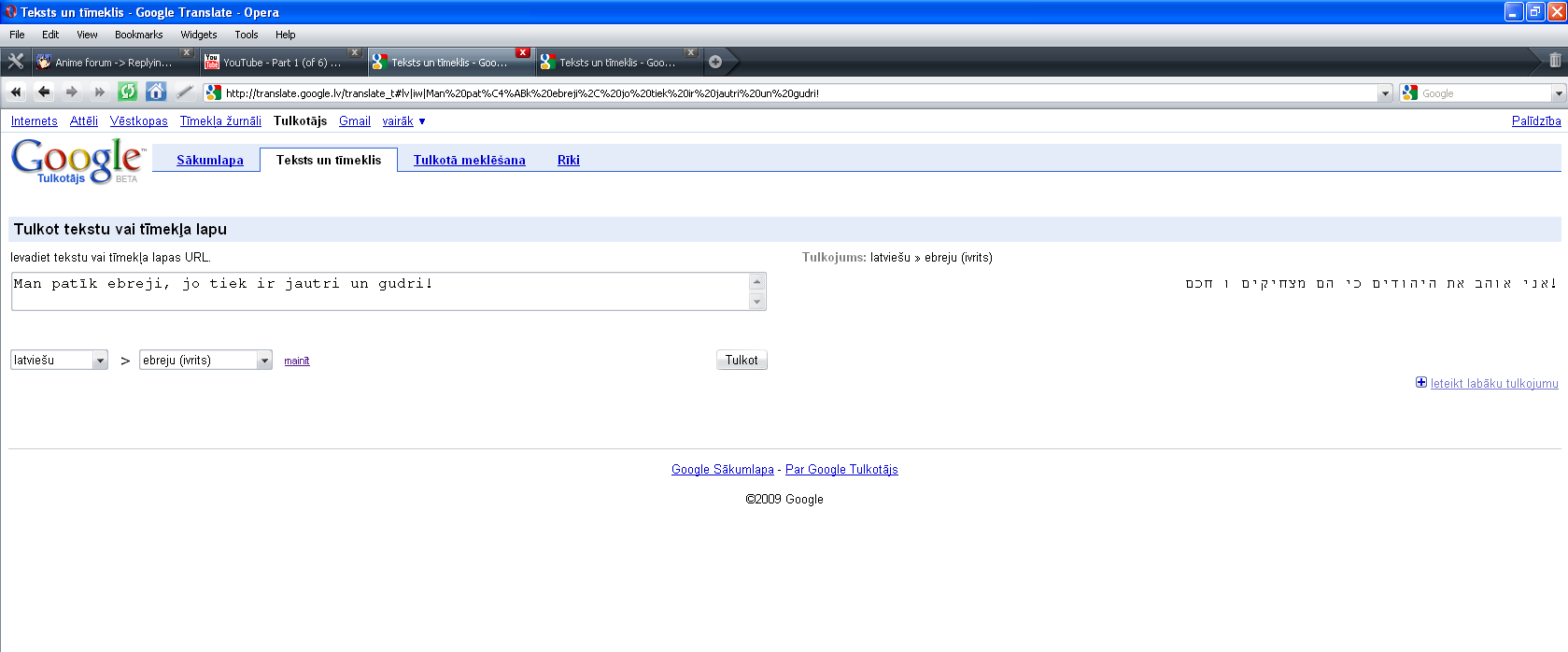This screenshot has width=1568, height=652.
Task: Reload the current page
Action: [128, 92]
